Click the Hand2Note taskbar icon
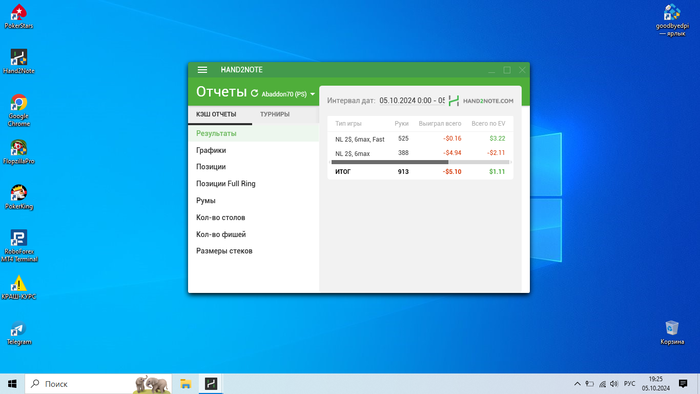 [211, 384]
